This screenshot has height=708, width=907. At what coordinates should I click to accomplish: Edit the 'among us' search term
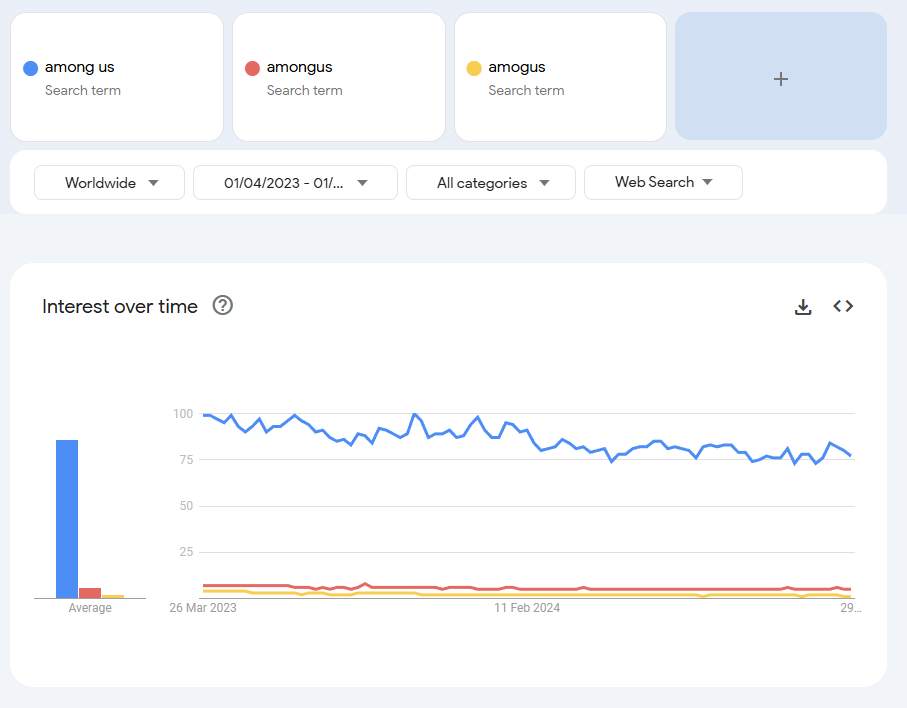[x=80, y=67]
